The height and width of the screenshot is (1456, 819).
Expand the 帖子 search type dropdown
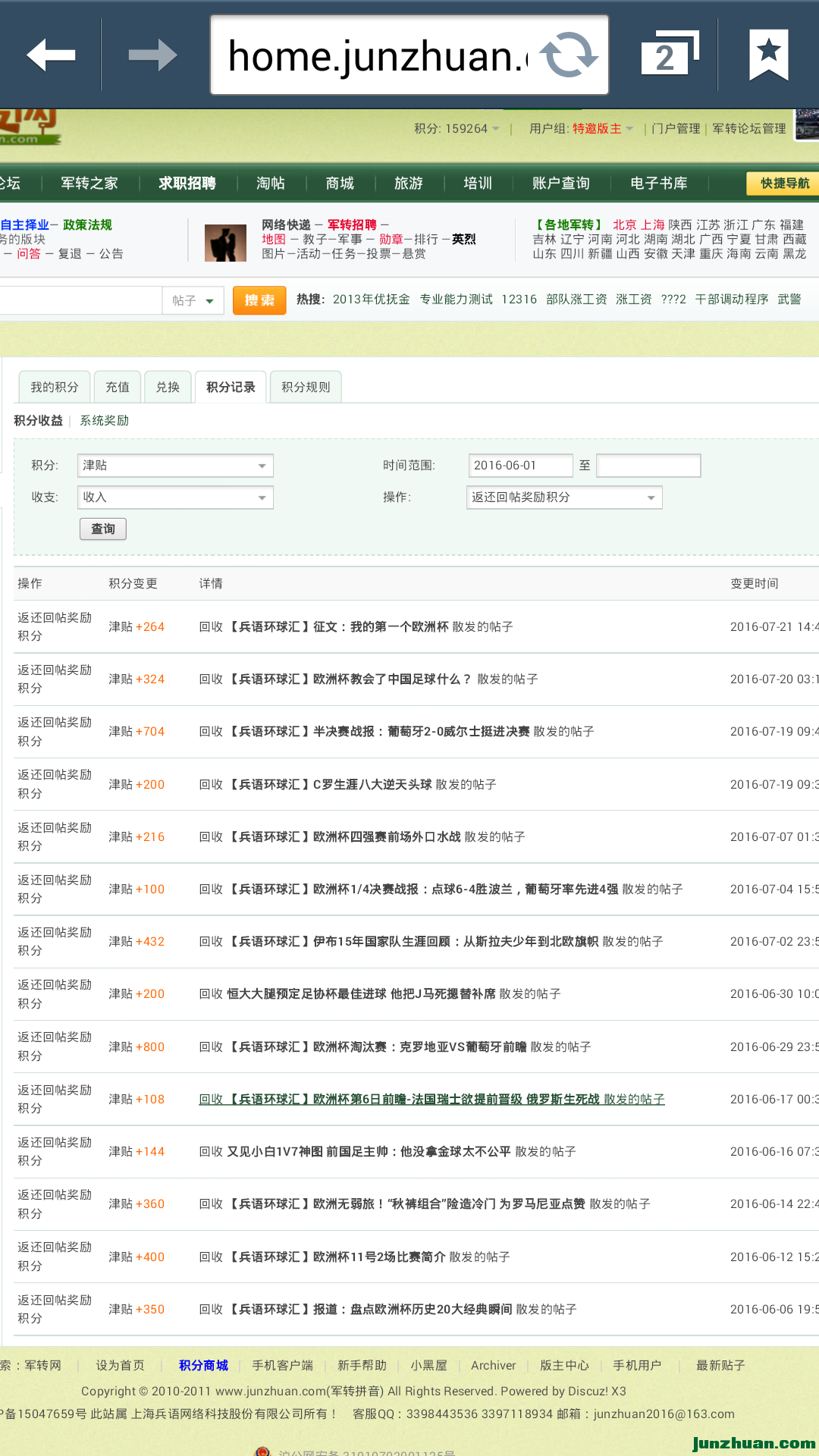[193, 301]
